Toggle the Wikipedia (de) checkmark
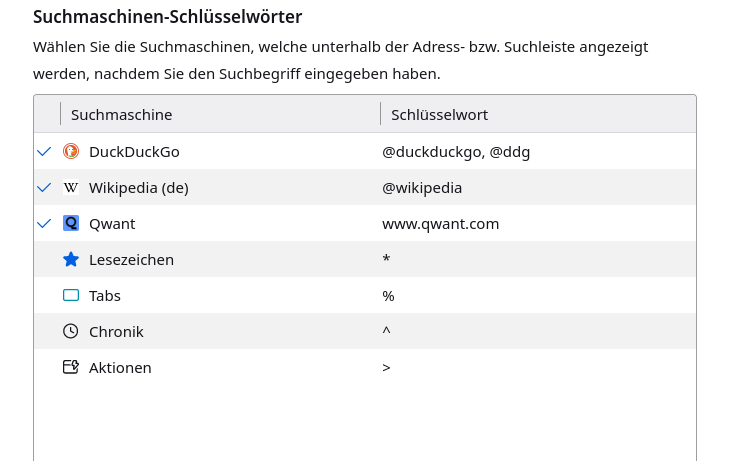 44,188
